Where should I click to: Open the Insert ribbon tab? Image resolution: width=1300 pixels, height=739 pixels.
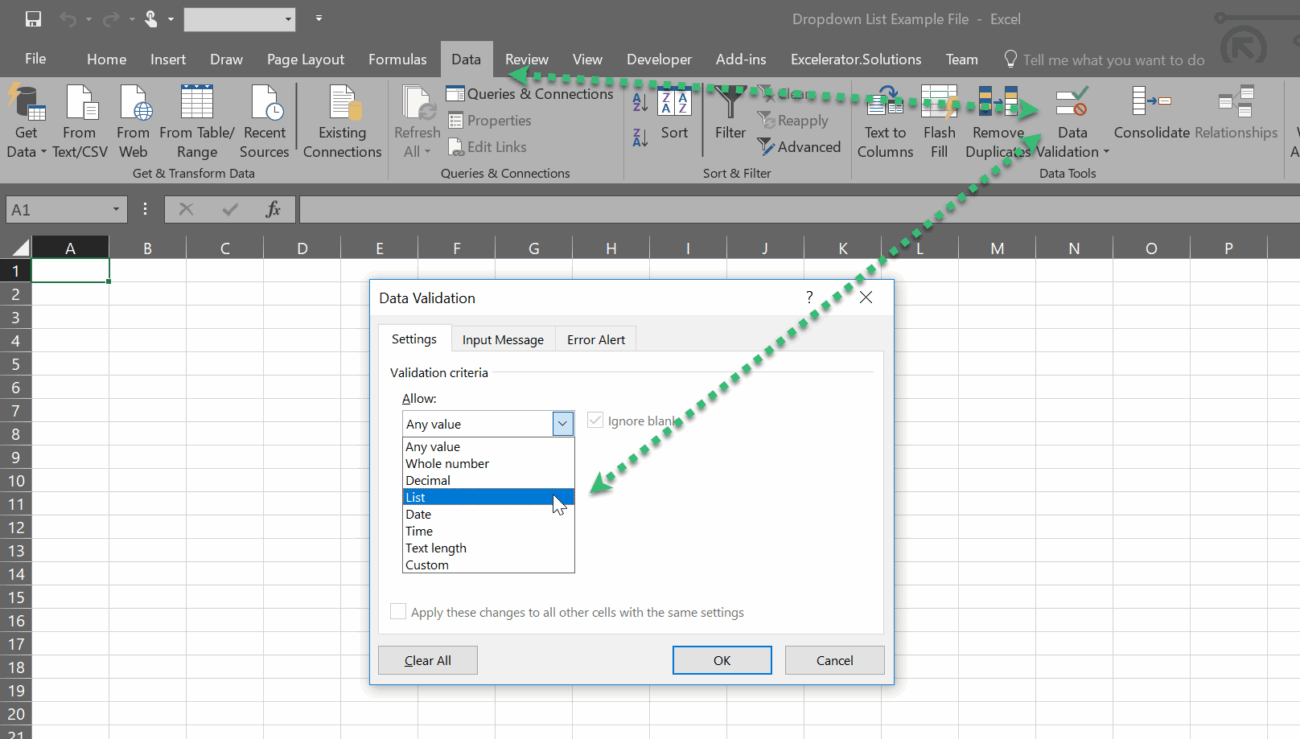[x=168, y=60]
